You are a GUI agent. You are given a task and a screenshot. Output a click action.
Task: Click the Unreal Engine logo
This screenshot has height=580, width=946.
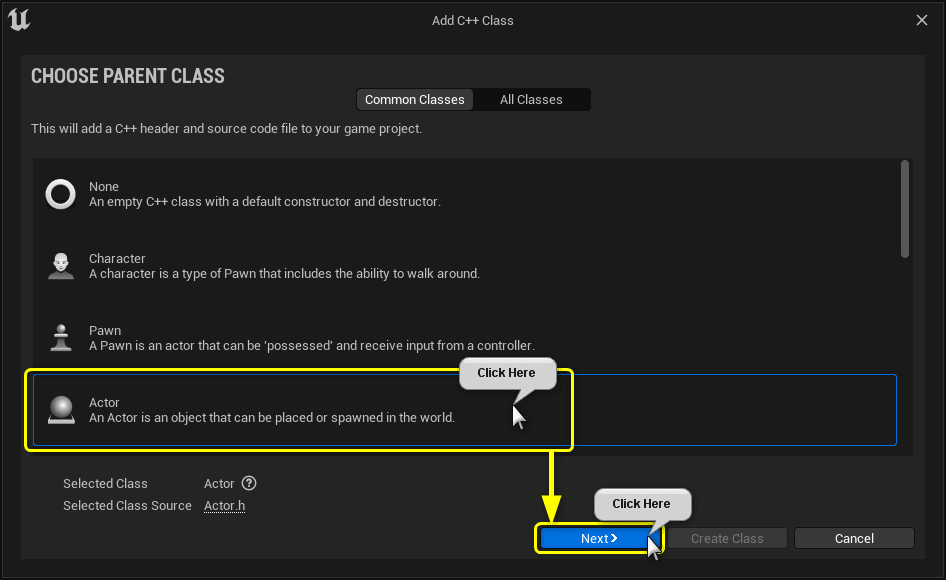click(x=19, y=19)
